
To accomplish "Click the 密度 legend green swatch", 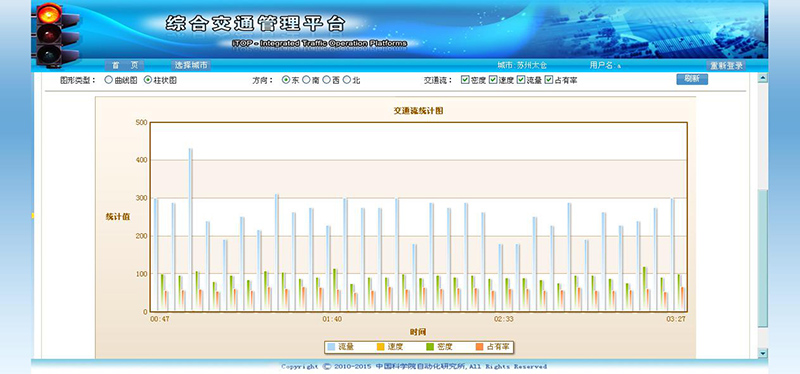I will click(430, 347).
